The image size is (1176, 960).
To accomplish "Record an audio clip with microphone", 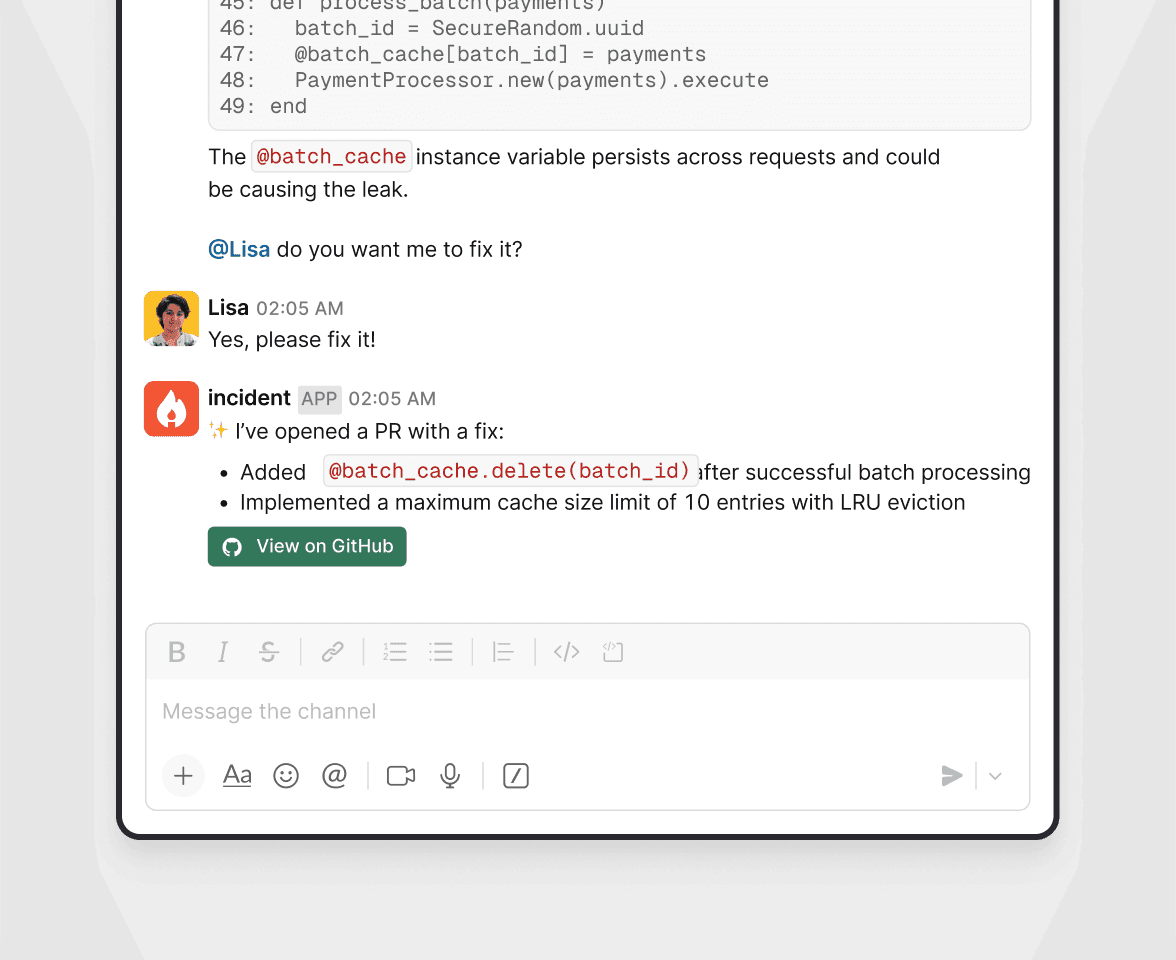I will [451, 776].
